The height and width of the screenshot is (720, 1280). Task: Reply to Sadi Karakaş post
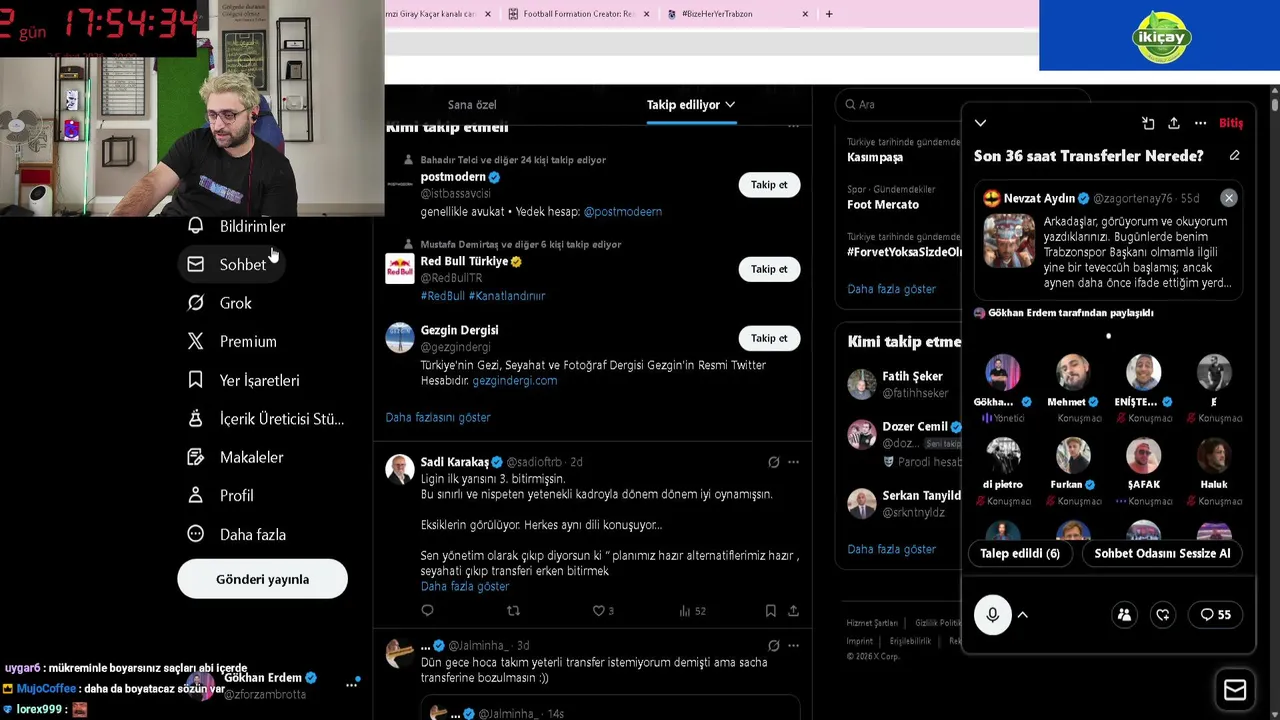click(x=427, y=610)
